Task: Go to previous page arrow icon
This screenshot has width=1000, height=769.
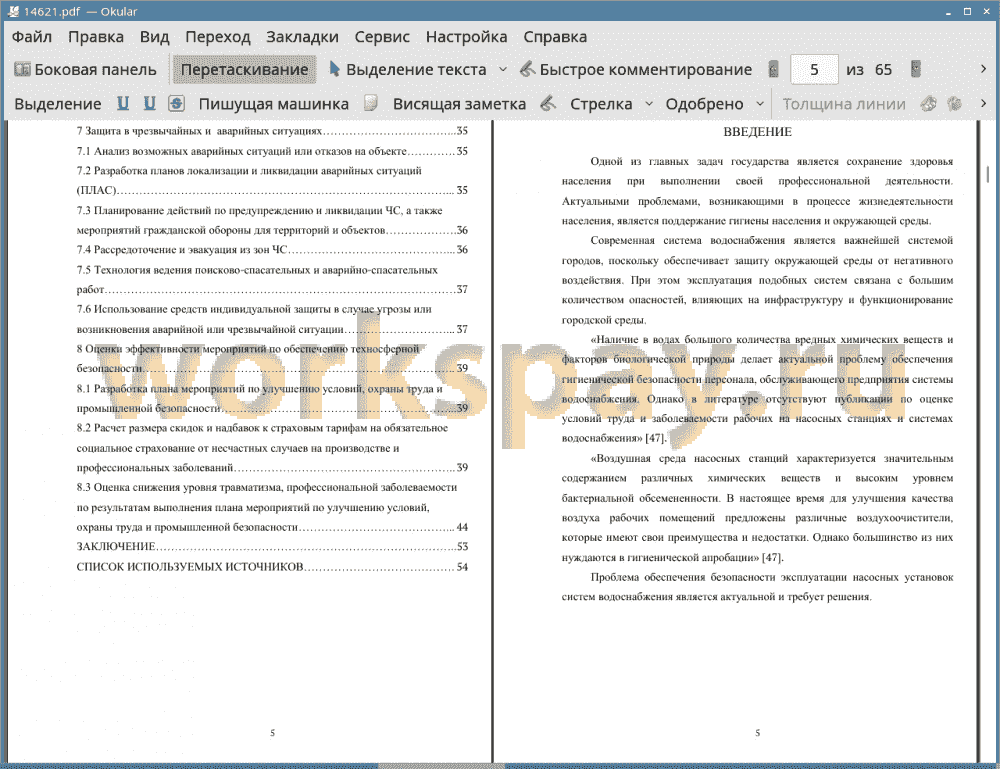Action: 774,70
